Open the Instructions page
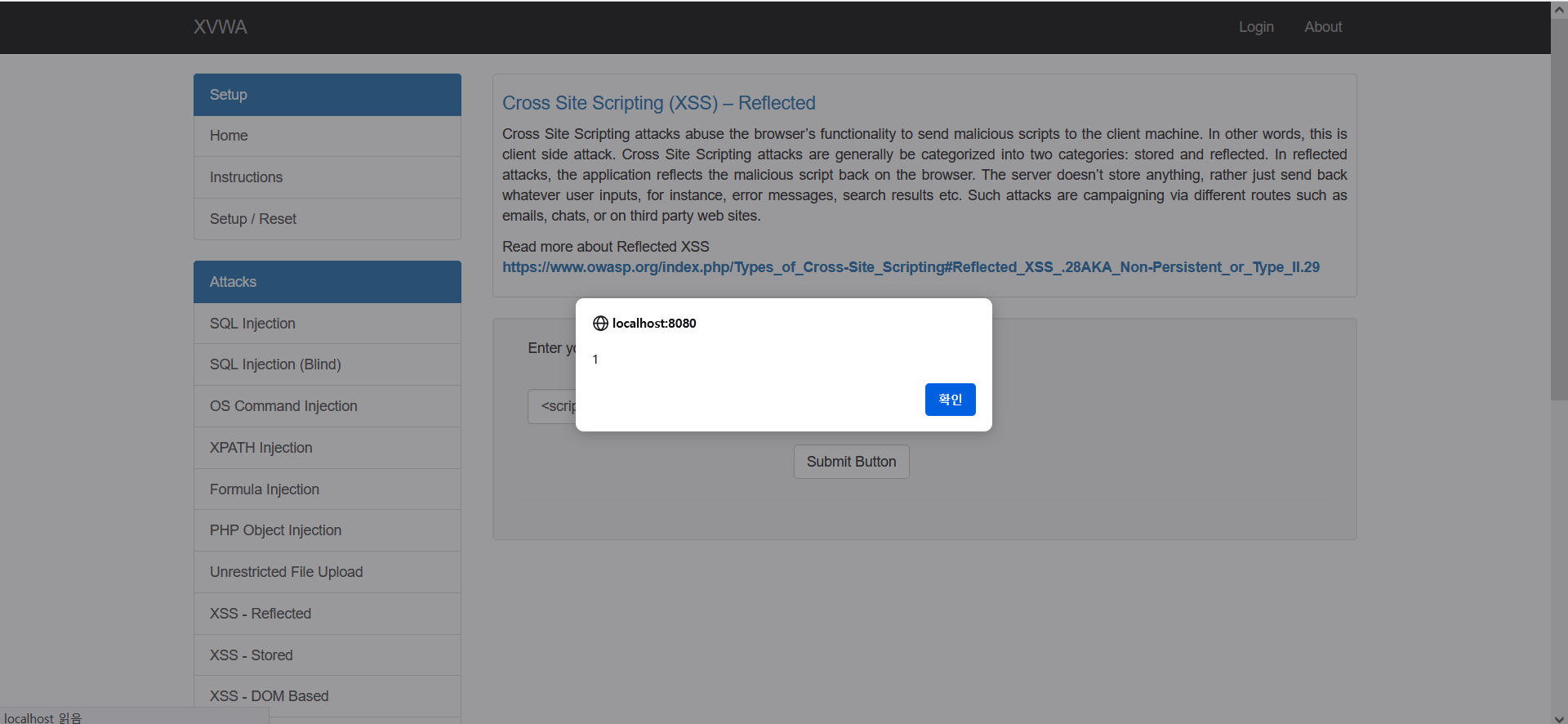The height and width of the screenshot is (724, 1568). click(x=246, y=177)
